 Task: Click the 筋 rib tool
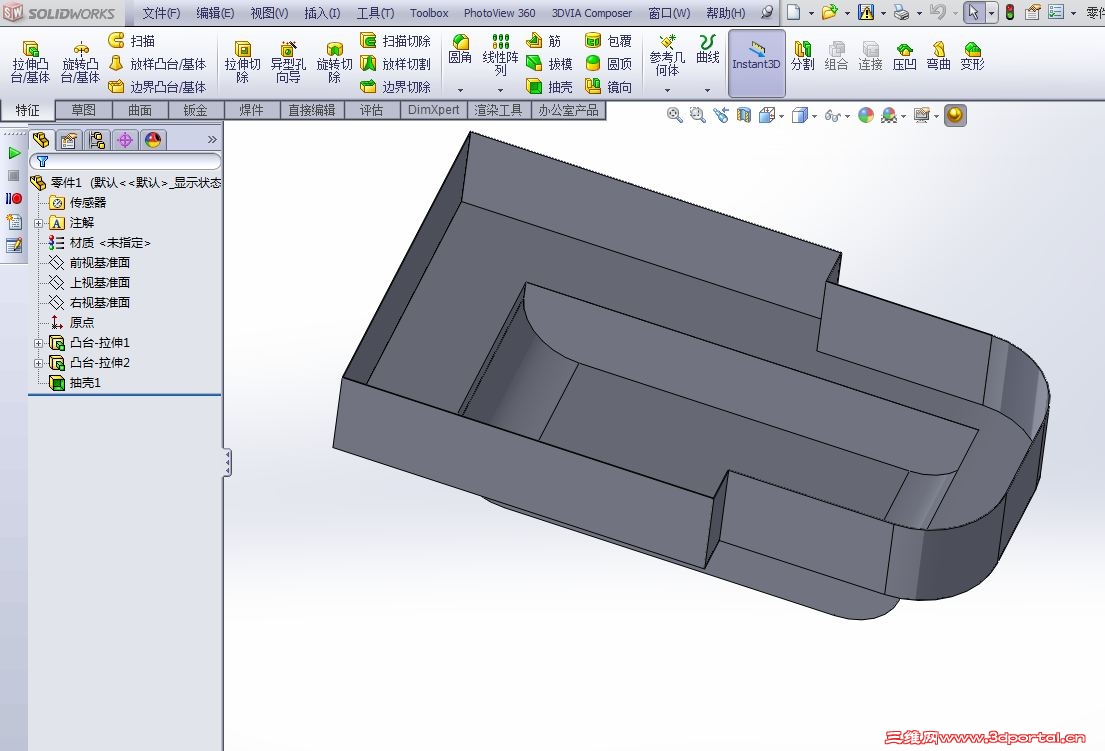click(x=544, y=41)
